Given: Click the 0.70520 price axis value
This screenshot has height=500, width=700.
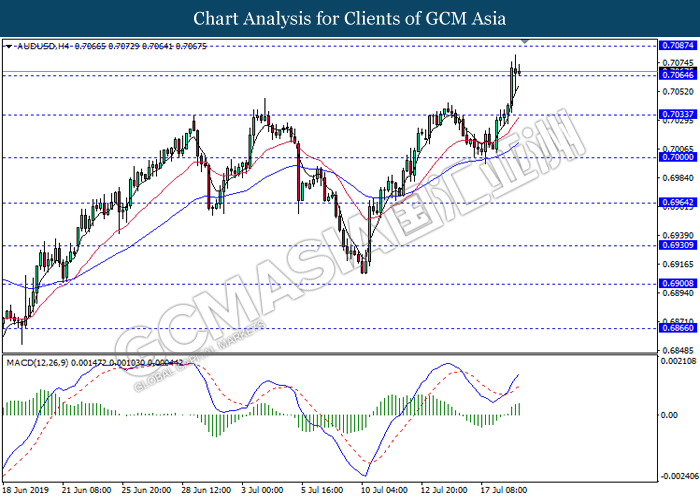Looking at the screenshot, I should [x=678, y=92].
